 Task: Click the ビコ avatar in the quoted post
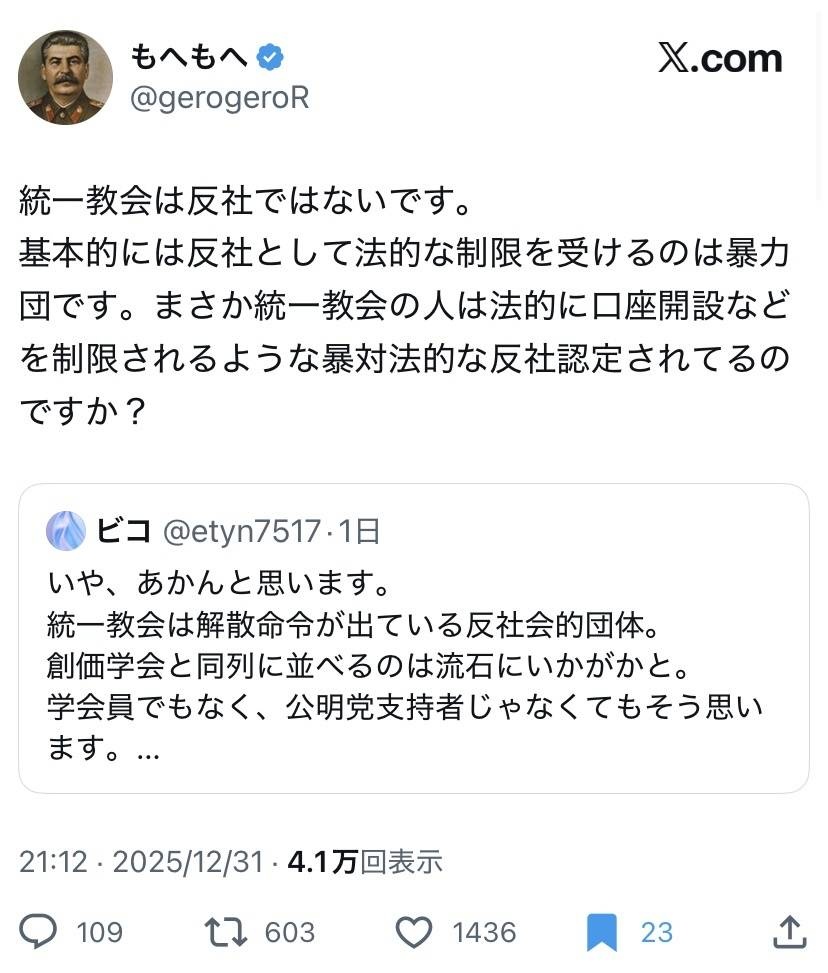click(x=66, y=530)
